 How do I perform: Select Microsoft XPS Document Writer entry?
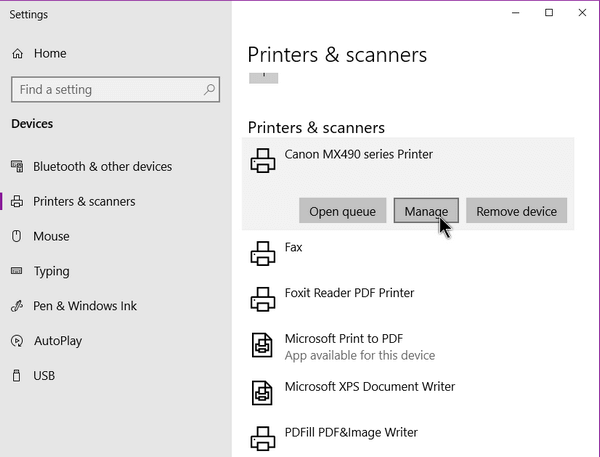click(x=408, y=393)
